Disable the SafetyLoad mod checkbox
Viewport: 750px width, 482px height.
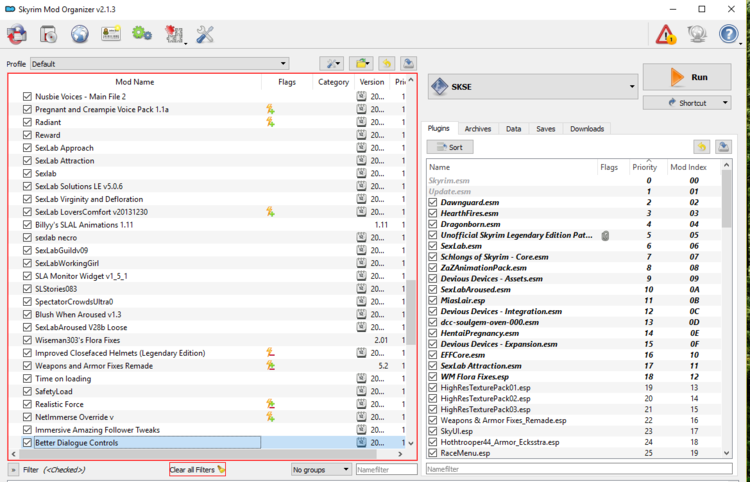[27, 392]
